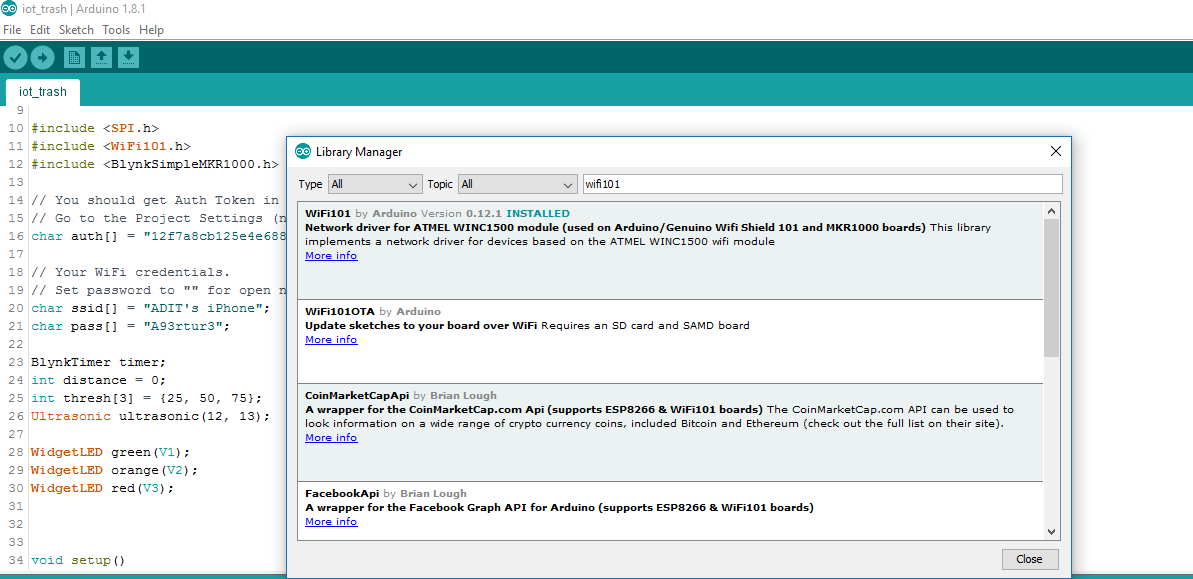Image resolution: width=1193 pixels, height=579 pixels.
Task: Click the Close button in Library Manager
Action: (1029, 559)
